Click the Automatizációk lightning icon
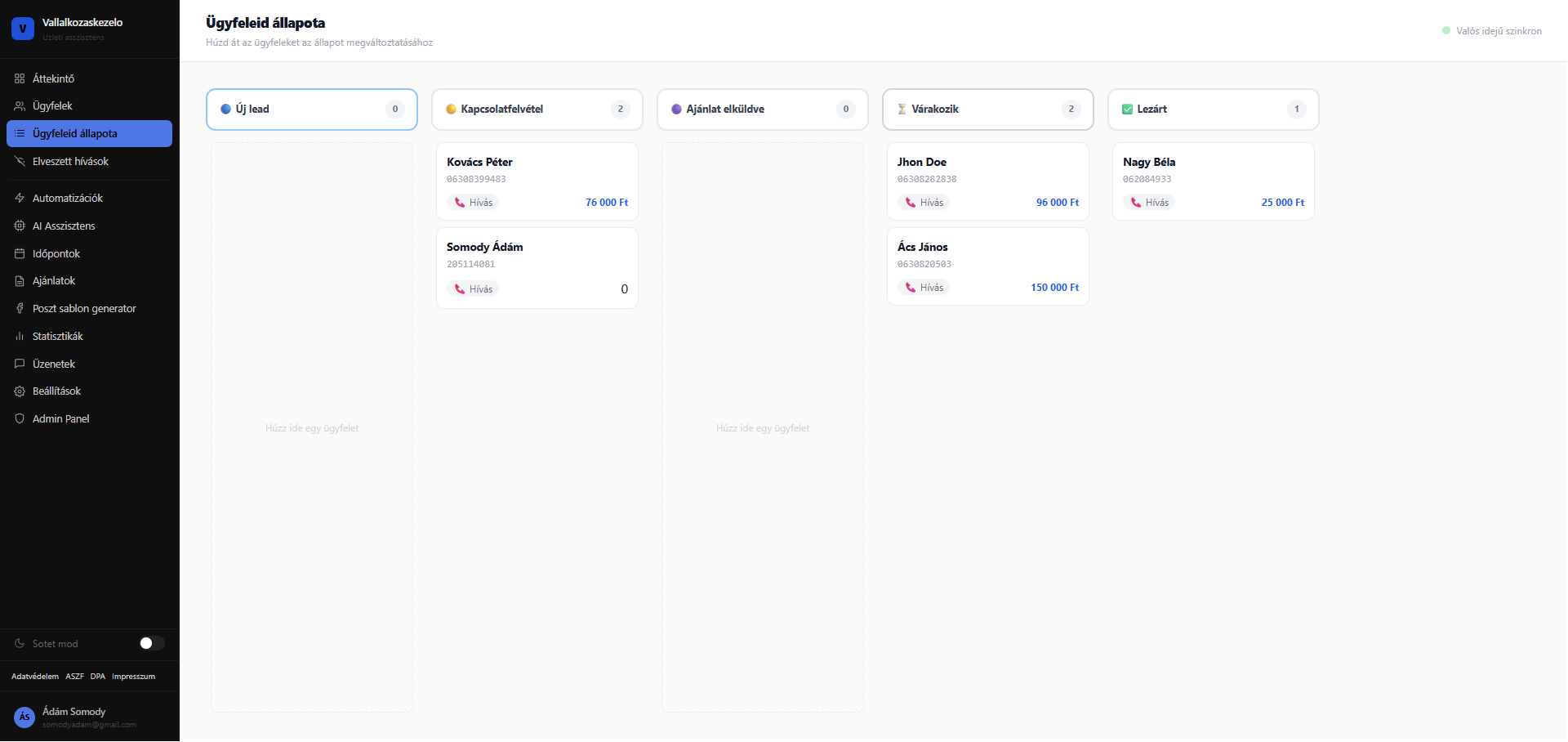The height and width of the screenshot is (742, 1568). [20, 198]
